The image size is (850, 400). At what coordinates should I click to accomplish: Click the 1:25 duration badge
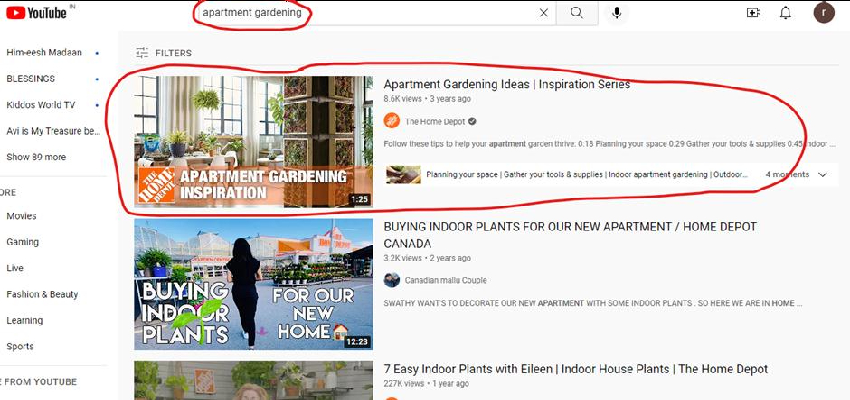(x=359, y=199)
